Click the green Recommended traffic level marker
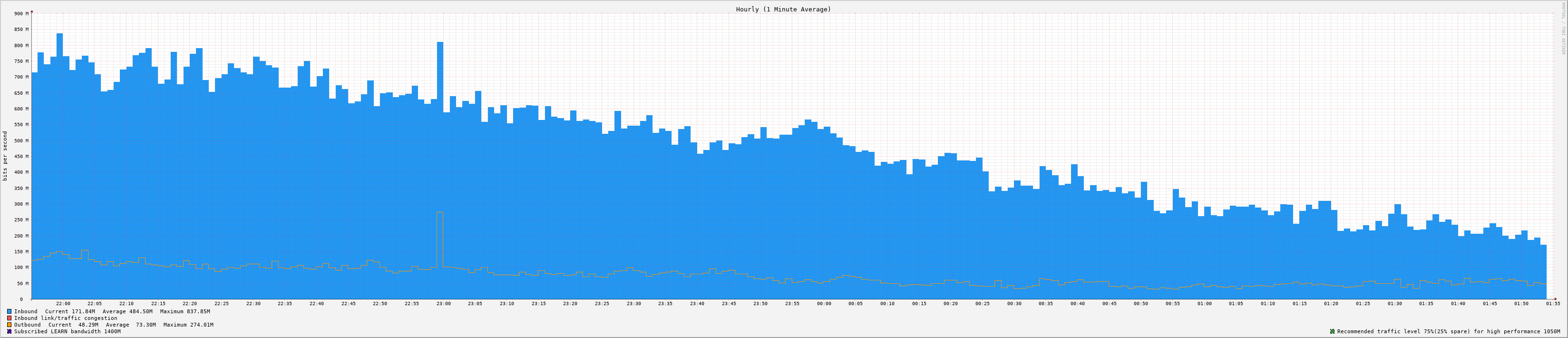Viewport: 1568px width, 338px height. (1332, 331)
